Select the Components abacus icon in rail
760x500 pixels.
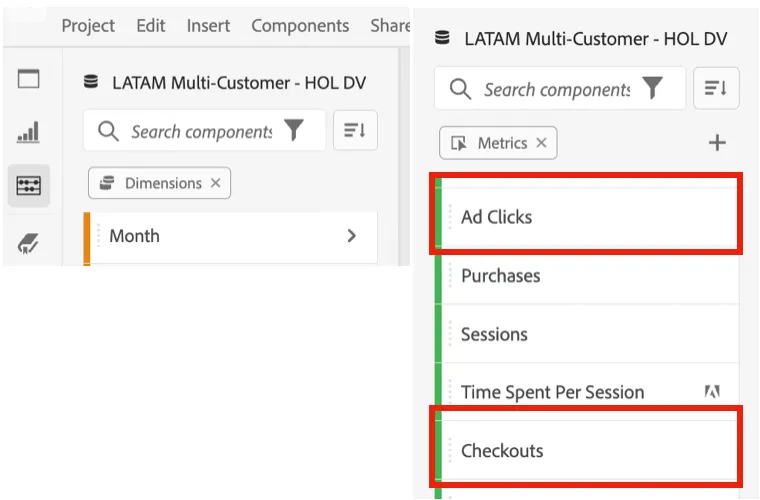coord(29,186)
